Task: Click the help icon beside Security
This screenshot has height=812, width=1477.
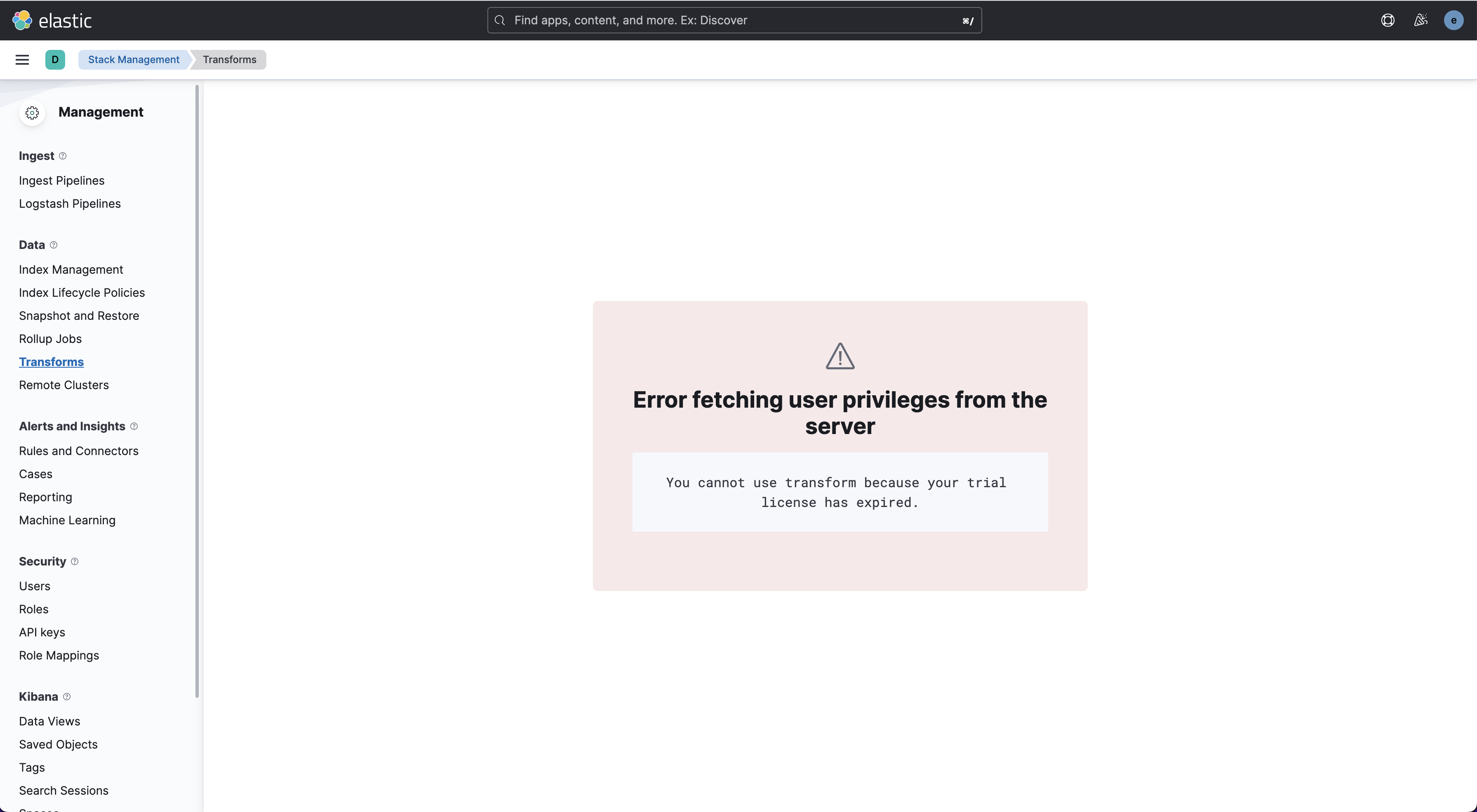Action: (75, 561)
